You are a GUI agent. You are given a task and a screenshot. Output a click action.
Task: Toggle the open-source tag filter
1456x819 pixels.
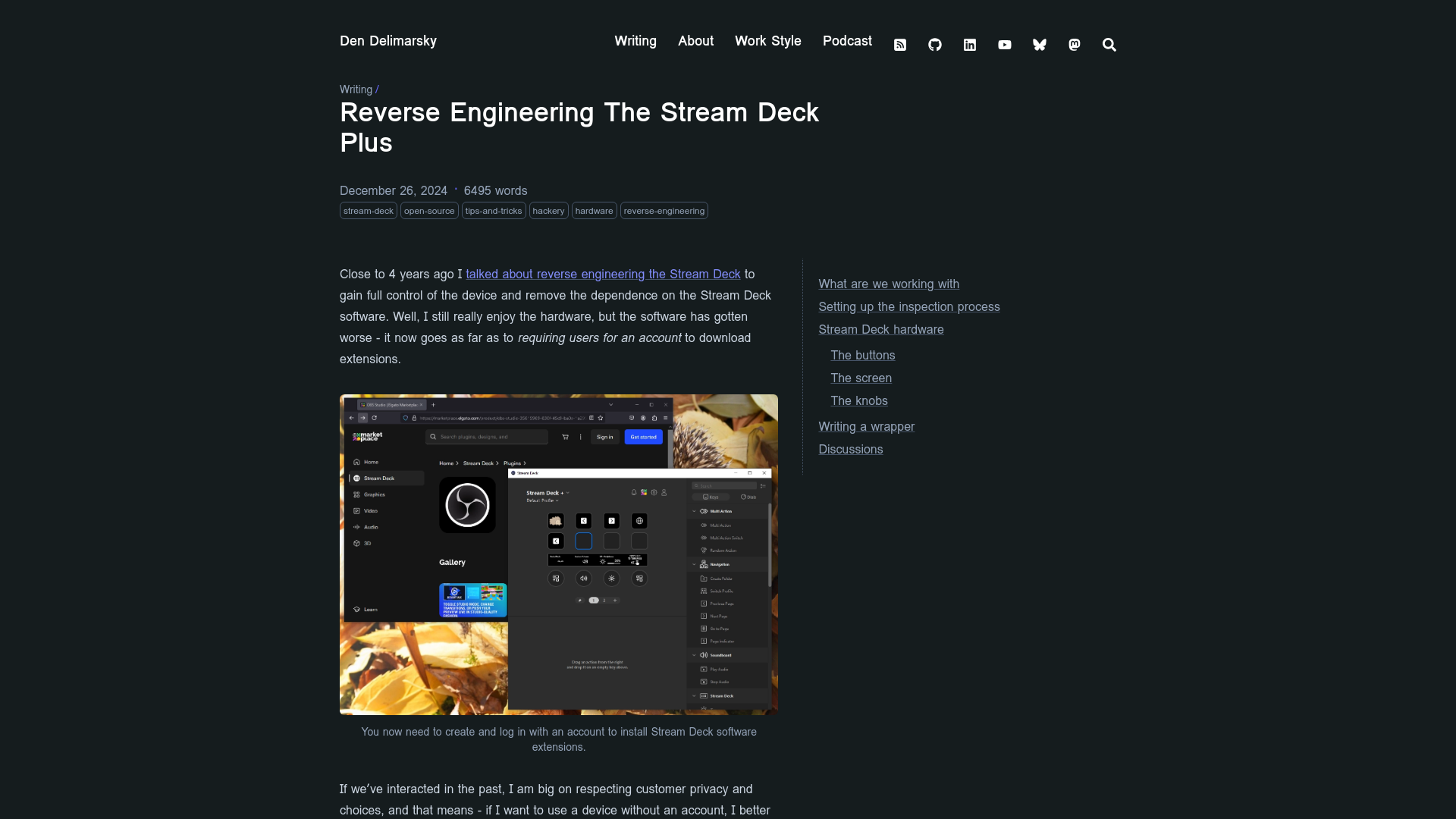pyautogui.click(x=429, y=210)
